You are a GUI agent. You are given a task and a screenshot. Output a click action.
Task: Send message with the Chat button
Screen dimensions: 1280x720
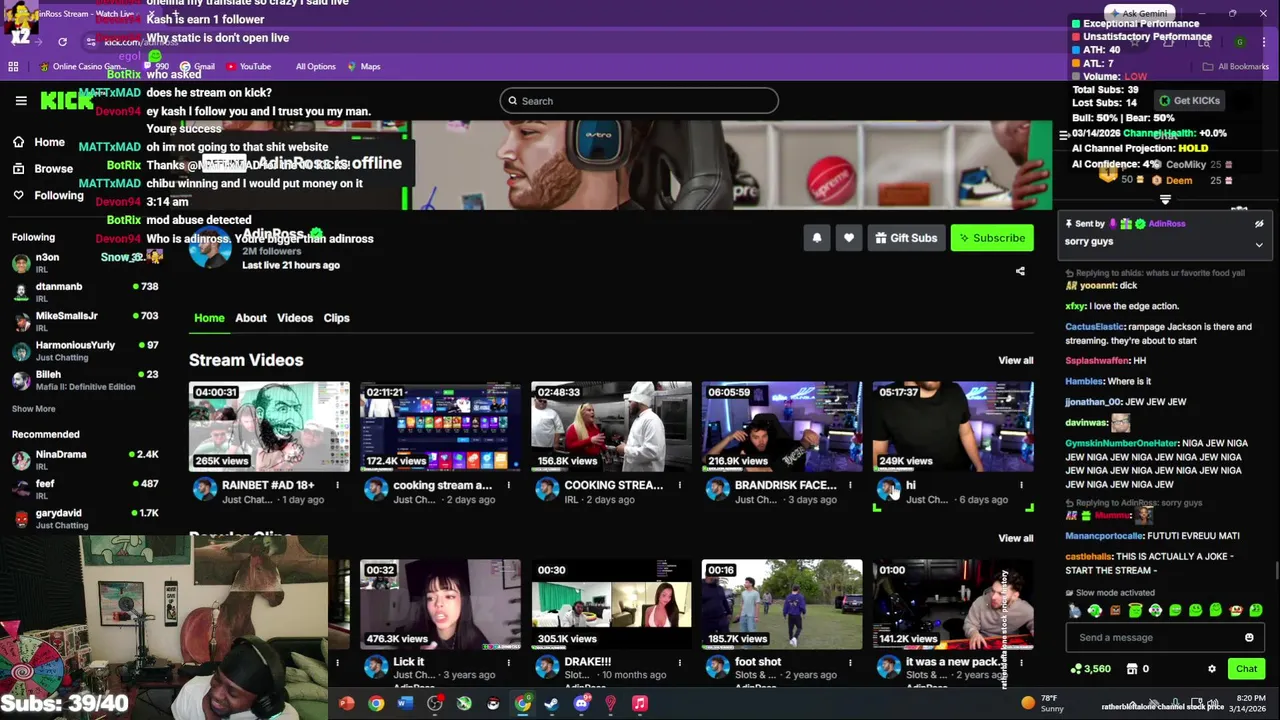(1246, 669)
